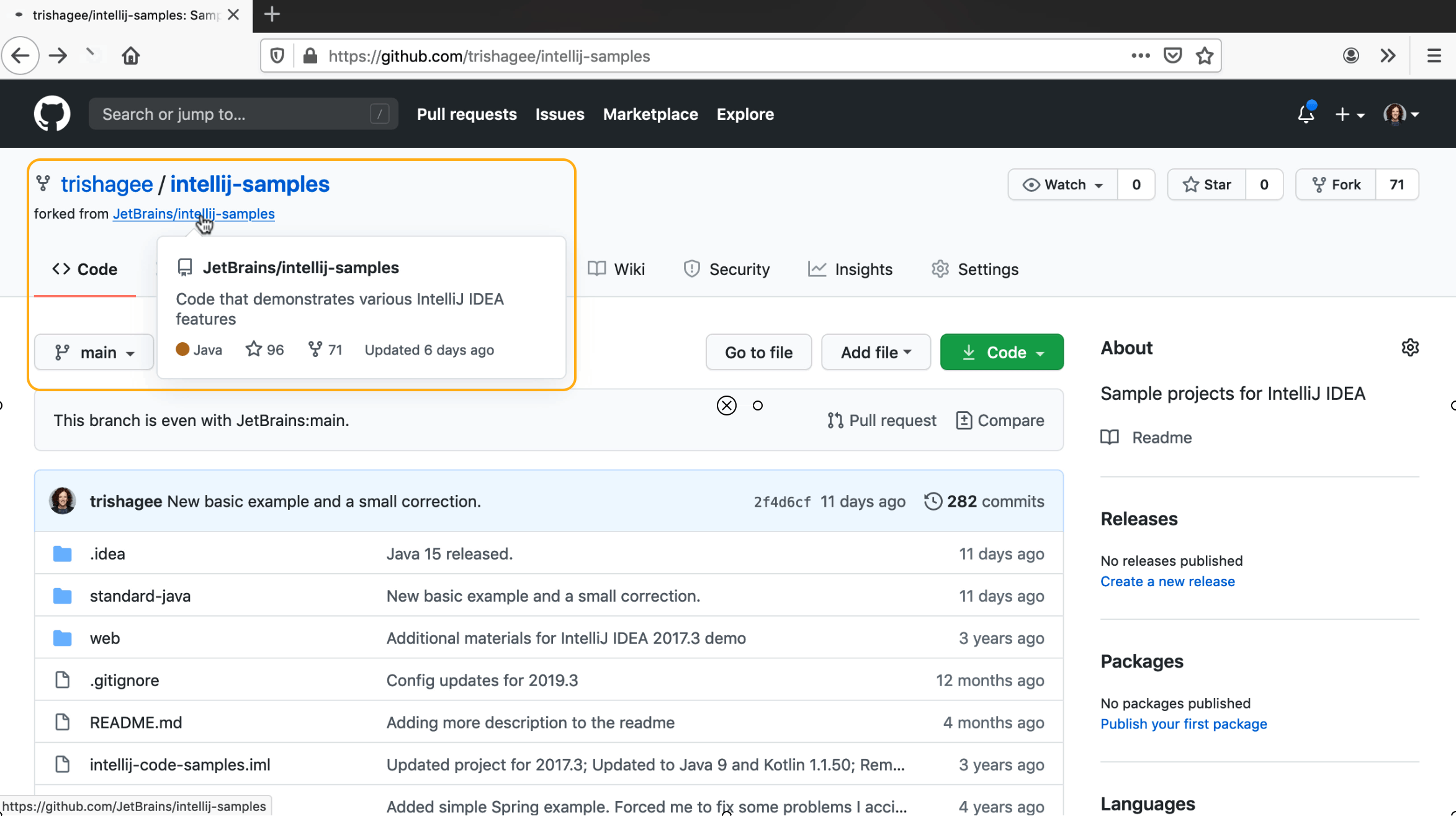Click the GitHub octocat home logo
Image resolution: width=1456 pixels, height=816 pixels.
(52, 114)
